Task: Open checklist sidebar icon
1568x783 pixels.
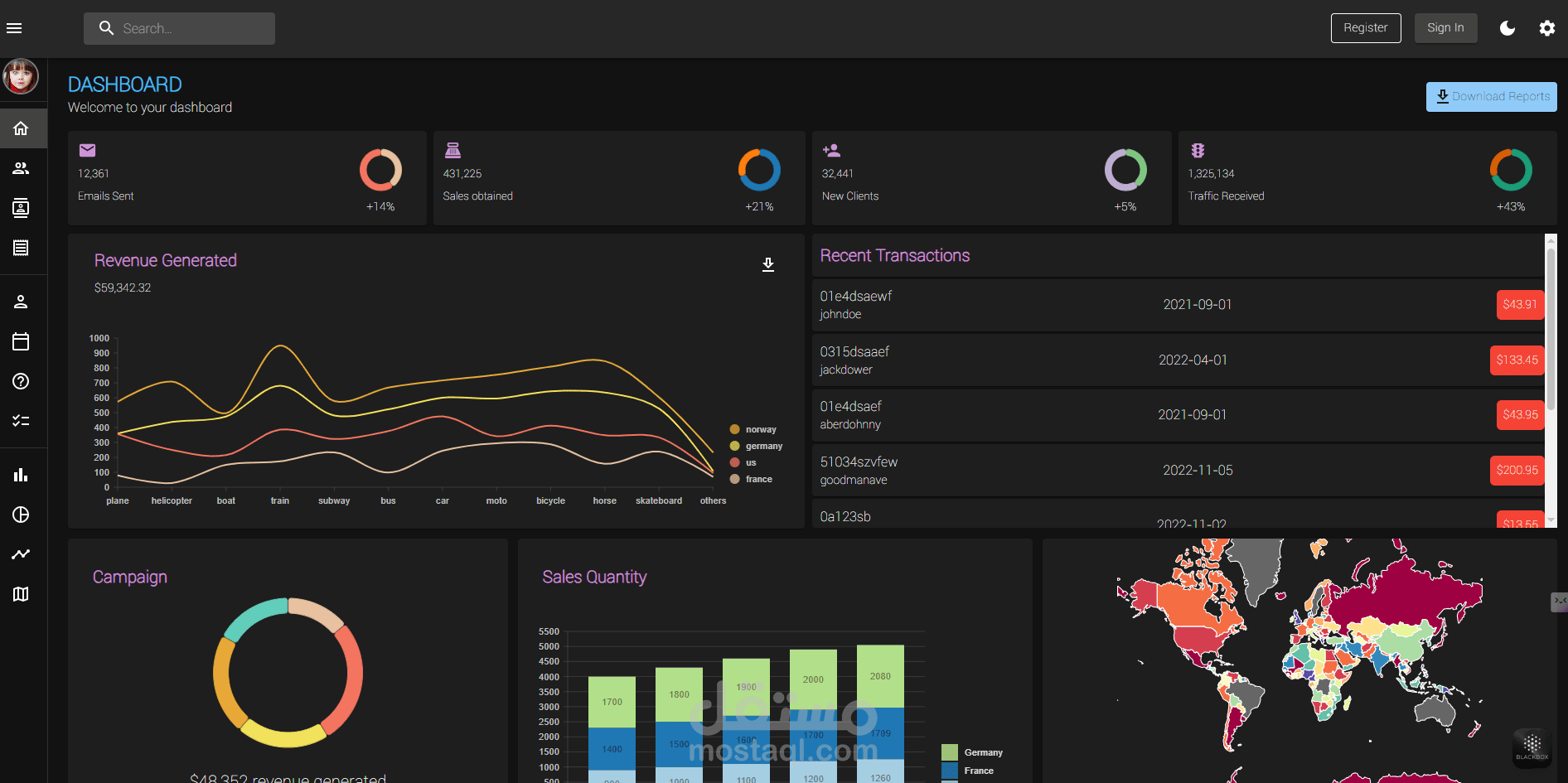Action: 21,421
